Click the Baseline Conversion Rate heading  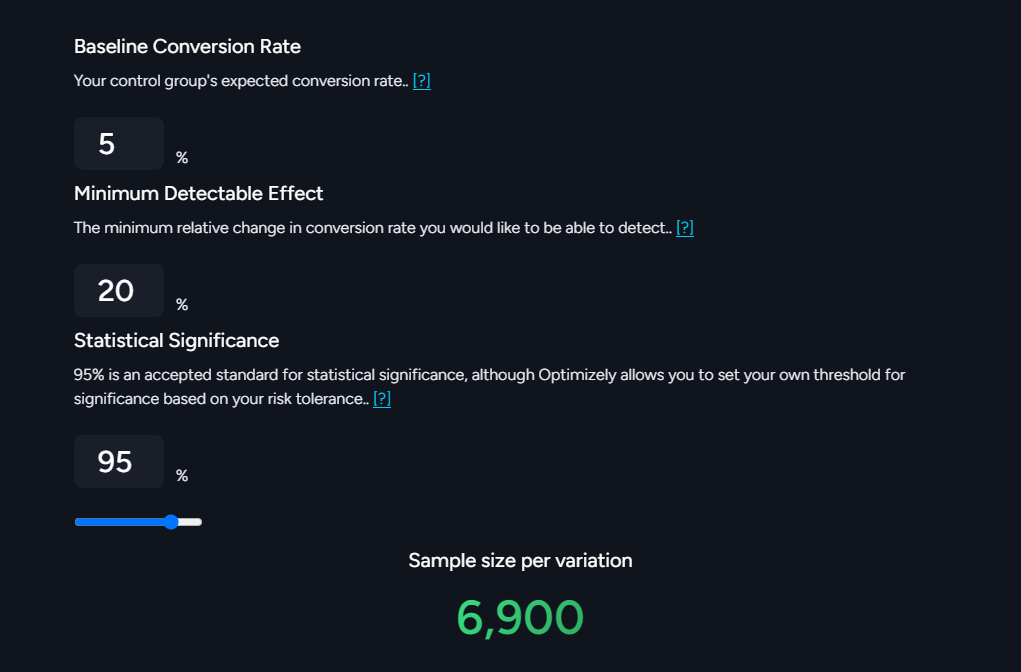[x=187, y=46]
